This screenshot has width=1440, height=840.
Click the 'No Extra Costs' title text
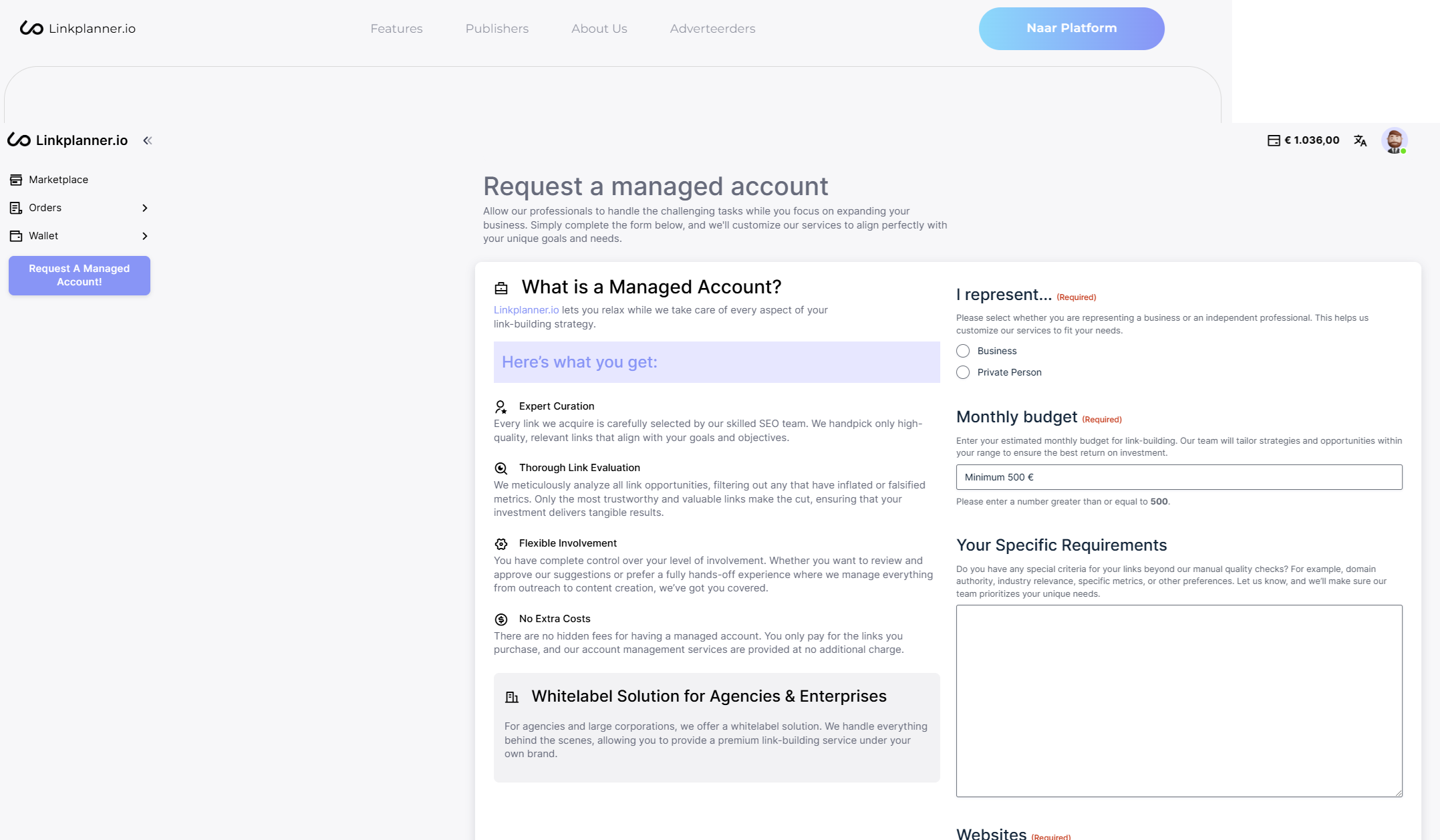(x=555, y=619)
